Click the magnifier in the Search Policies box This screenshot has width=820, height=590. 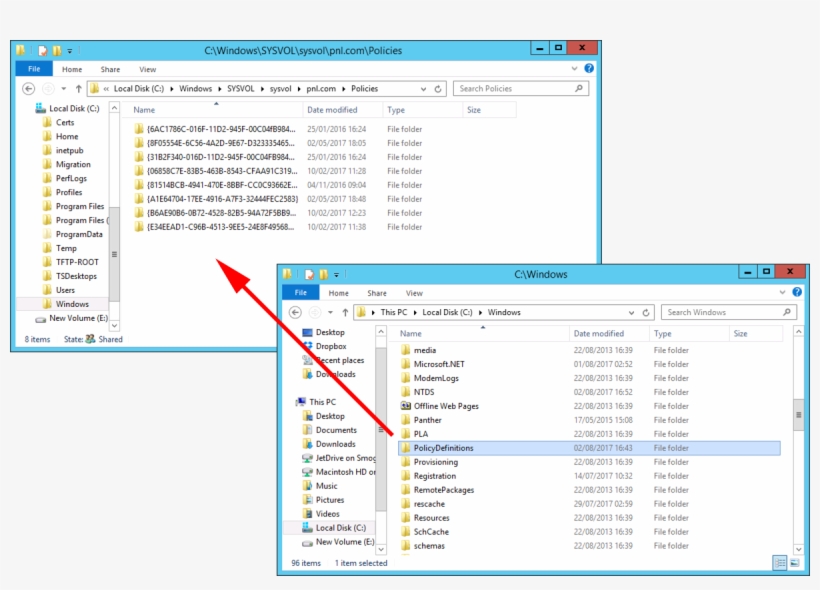578,88
